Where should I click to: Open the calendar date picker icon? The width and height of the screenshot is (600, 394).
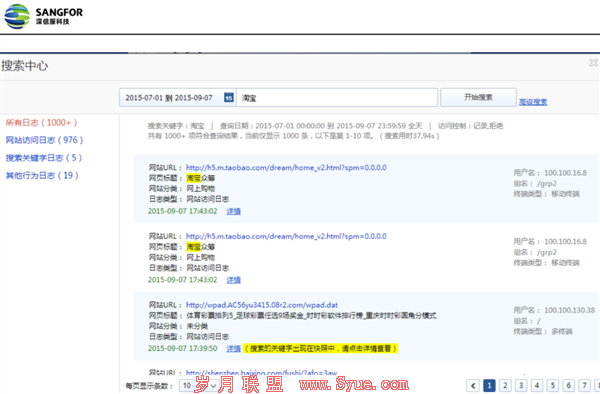(x=228, y=98)
